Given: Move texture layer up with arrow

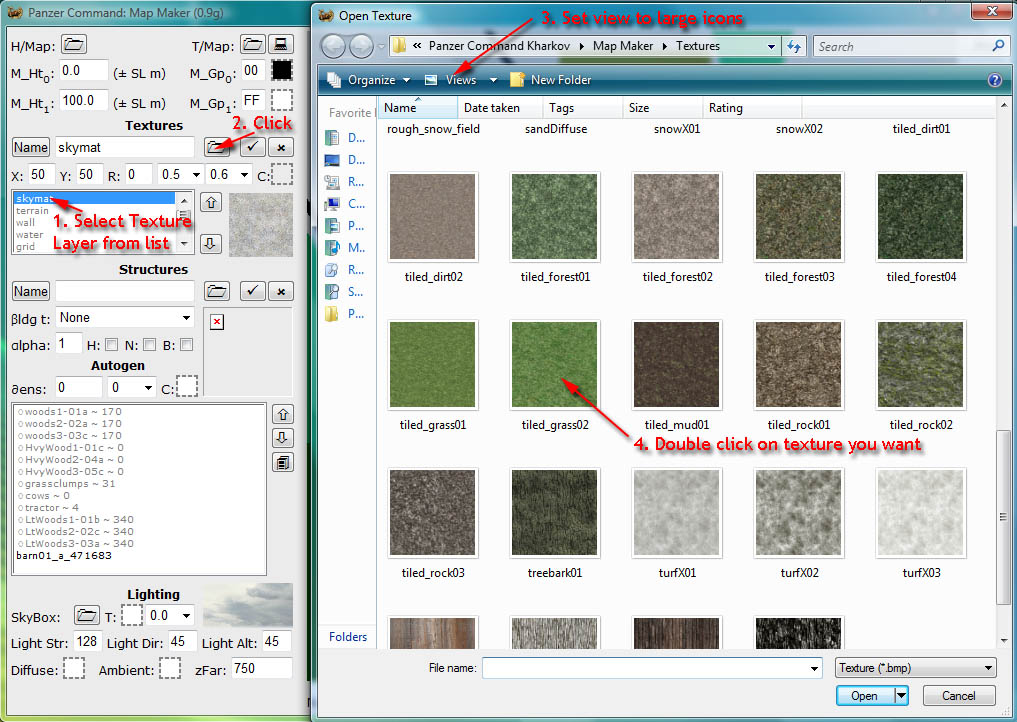Looking at the screenshot, I should (211, 203).
